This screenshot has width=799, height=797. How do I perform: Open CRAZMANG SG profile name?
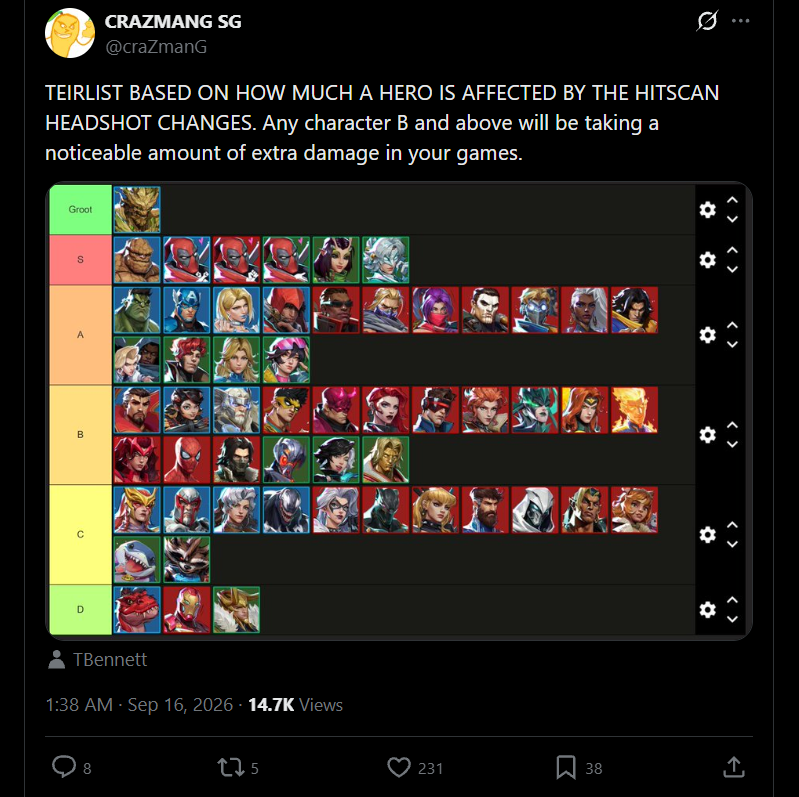173,21
